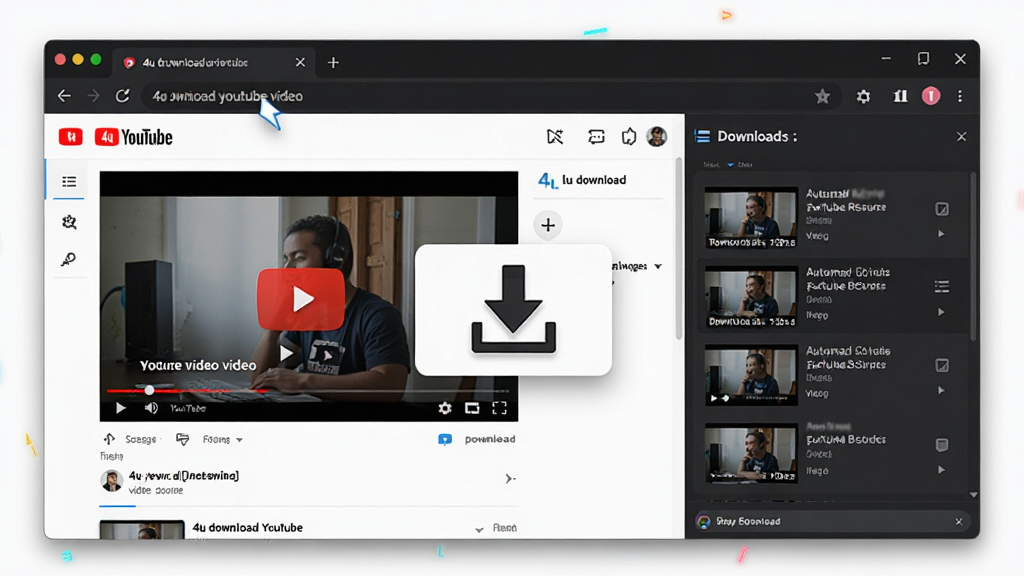Click the red square logo before 4u YouTube
Viewport: 1024px width, 576px height.
pyautogui.click(x=71, y=136)
